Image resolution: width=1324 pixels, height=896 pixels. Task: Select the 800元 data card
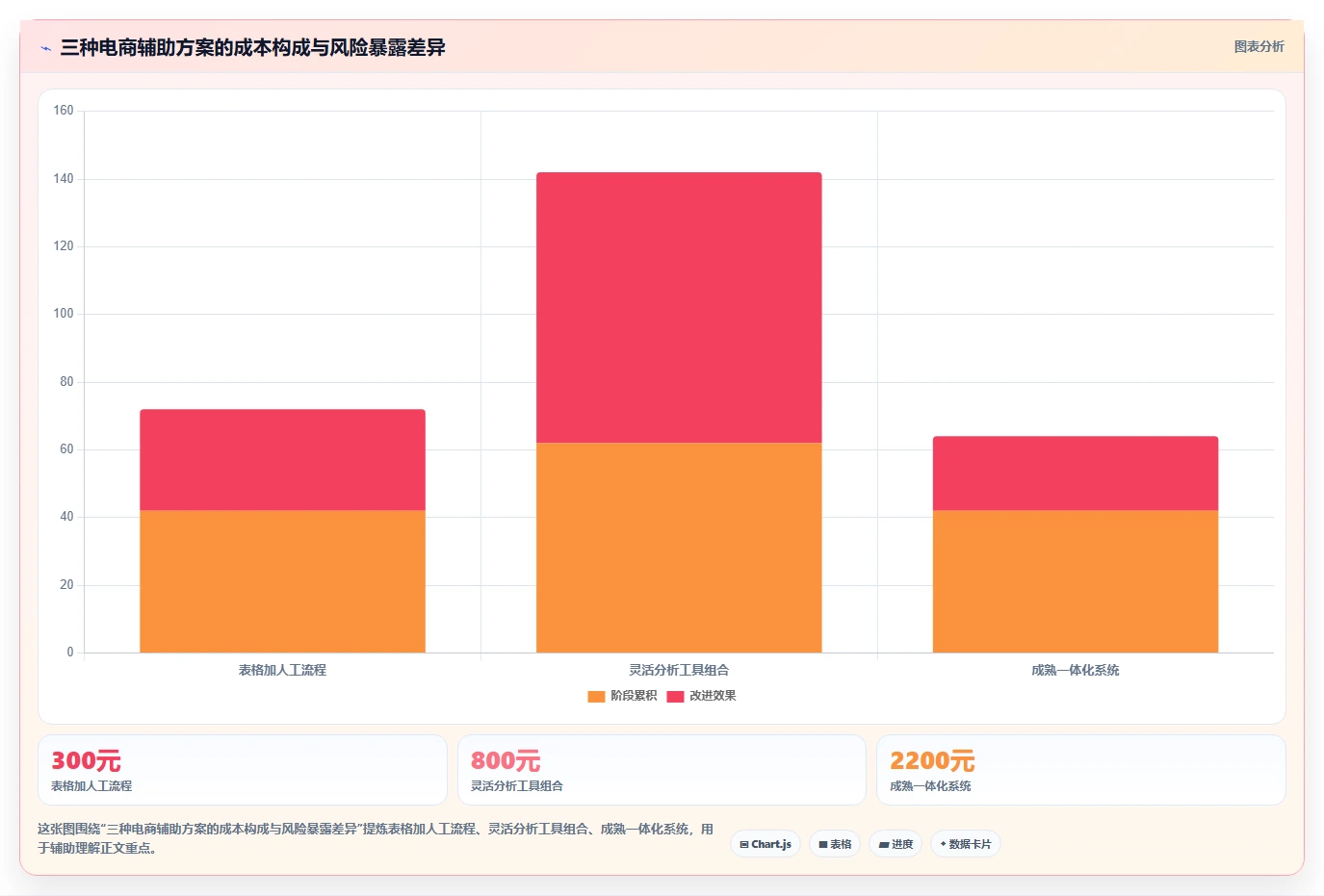(662, 770)
